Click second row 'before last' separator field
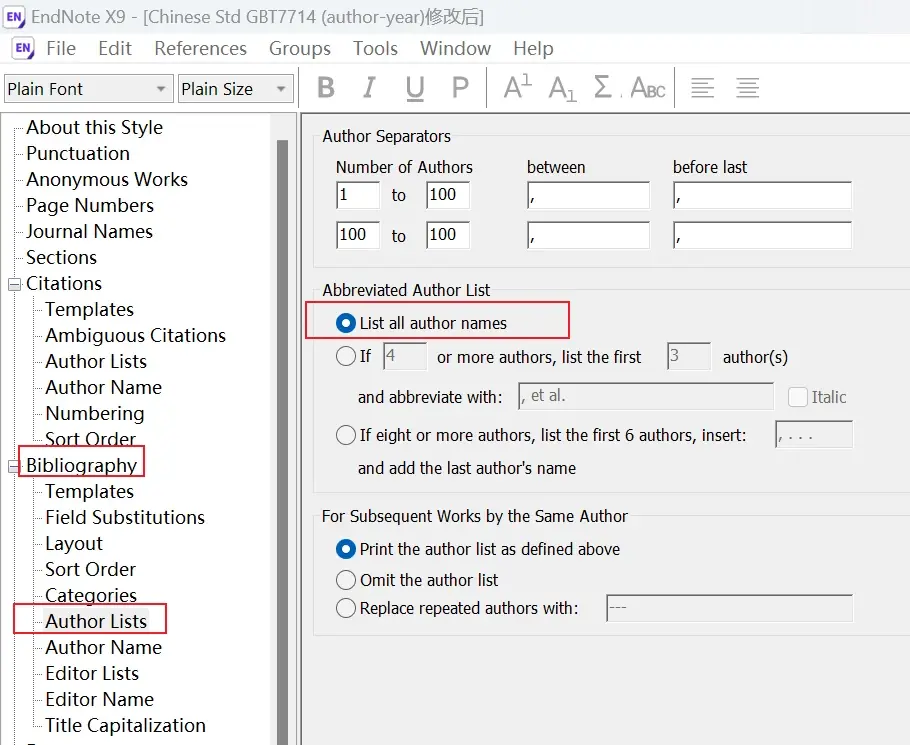This screenshot has width=910, height=745. coord(762,235)
